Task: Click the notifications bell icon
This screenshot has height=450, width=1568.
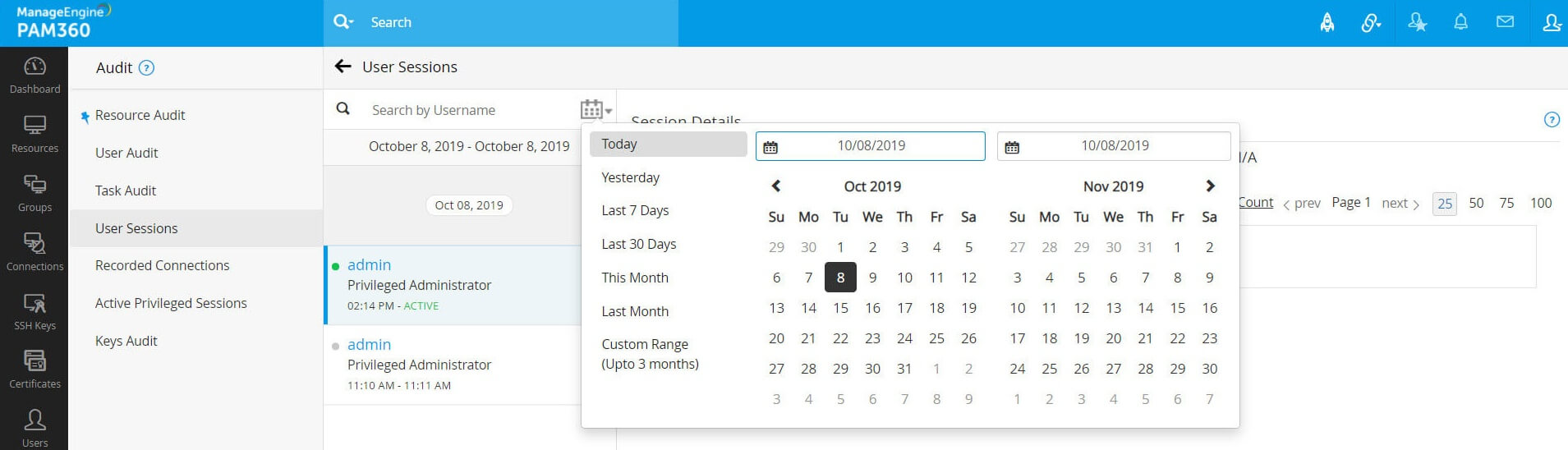Action: tap(1460, 22)
